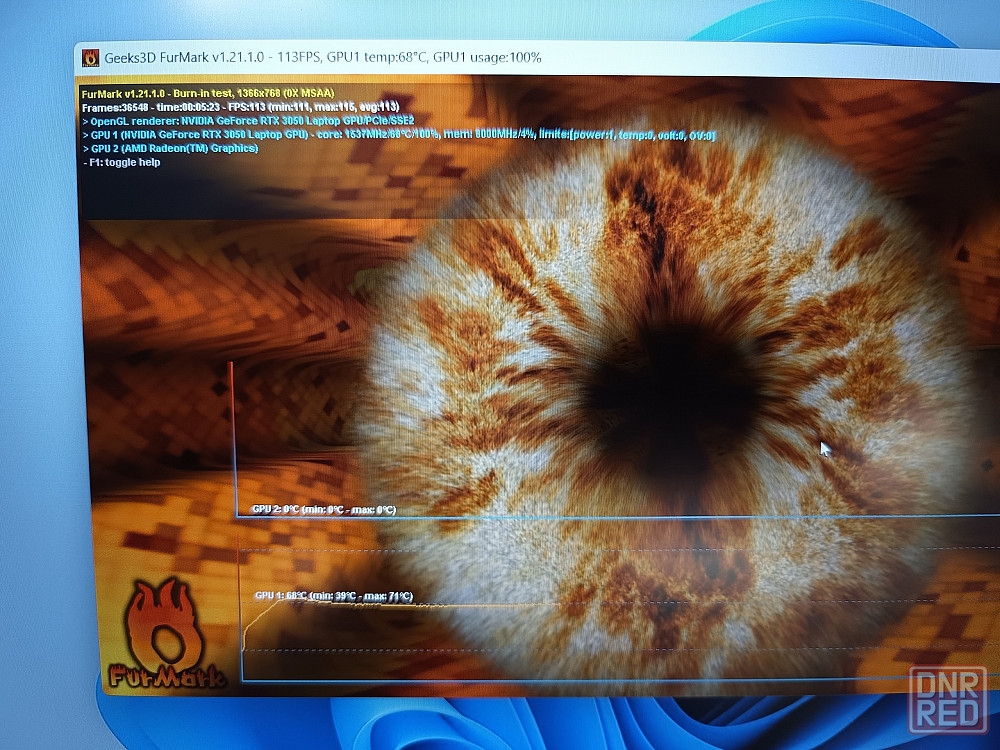The height and width of the screenshot is (750, 1000).
Task: Click the GPU 1 RTX 3050 core clock line
Action: pyautogui.click(x=400, y=134)
